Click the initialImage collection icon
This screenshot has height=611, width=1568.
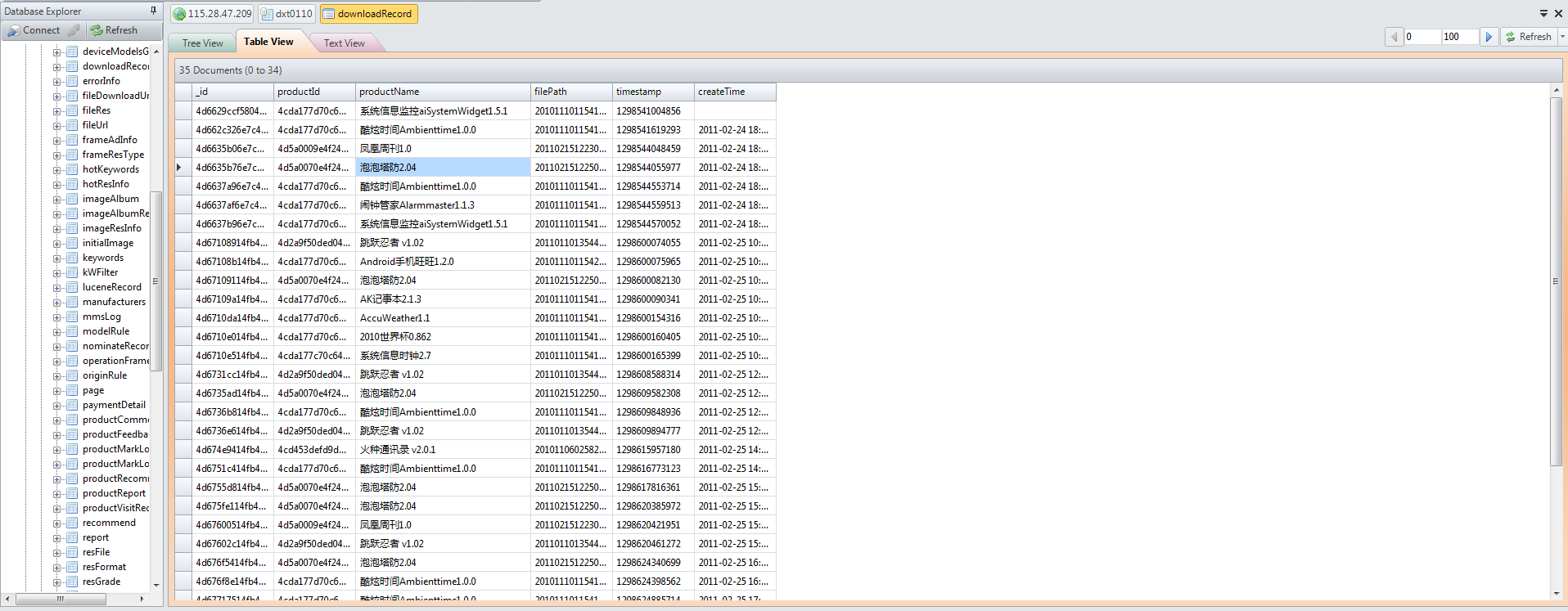[72, 243]
